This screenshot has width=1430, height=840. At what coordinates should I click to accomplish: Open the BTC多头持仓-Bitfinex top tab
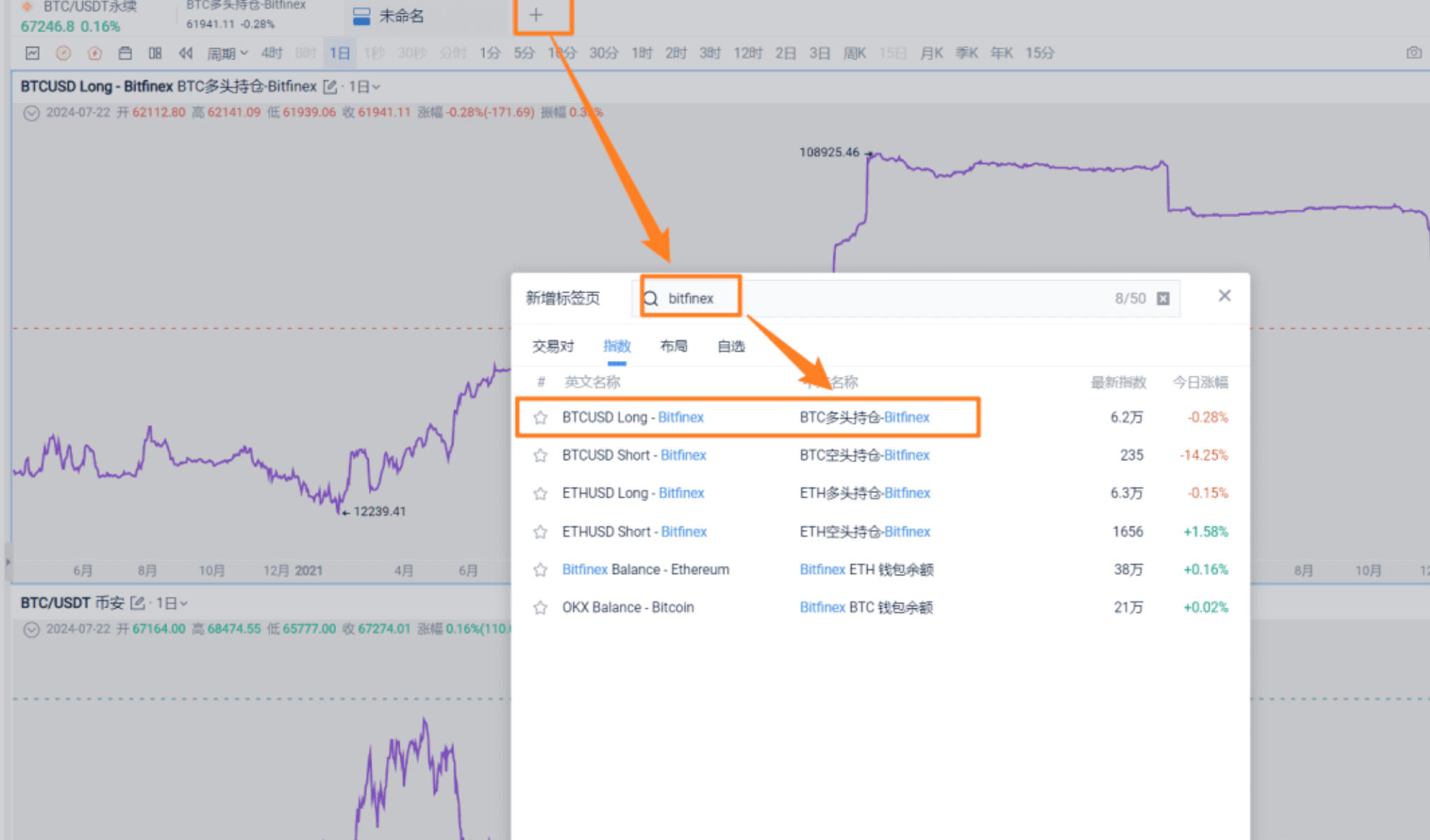tap(246, 15)
